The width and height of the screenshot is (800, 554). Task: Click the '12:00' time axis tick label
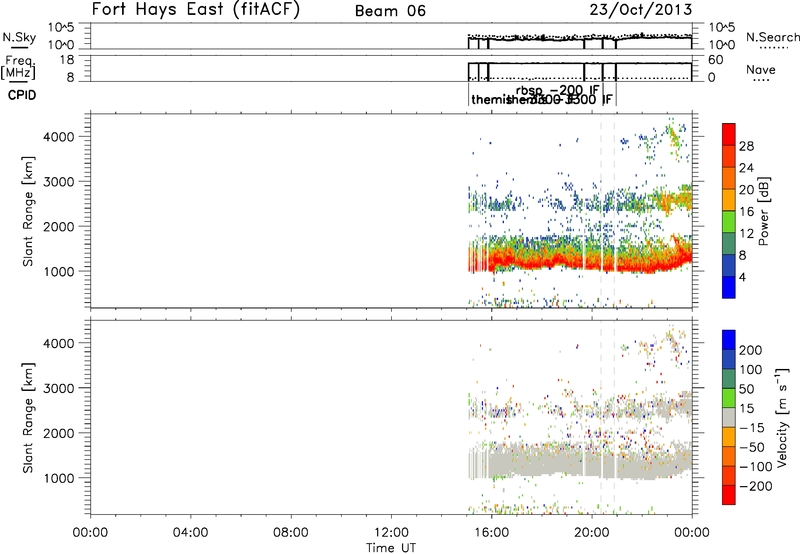pos(391,533)
